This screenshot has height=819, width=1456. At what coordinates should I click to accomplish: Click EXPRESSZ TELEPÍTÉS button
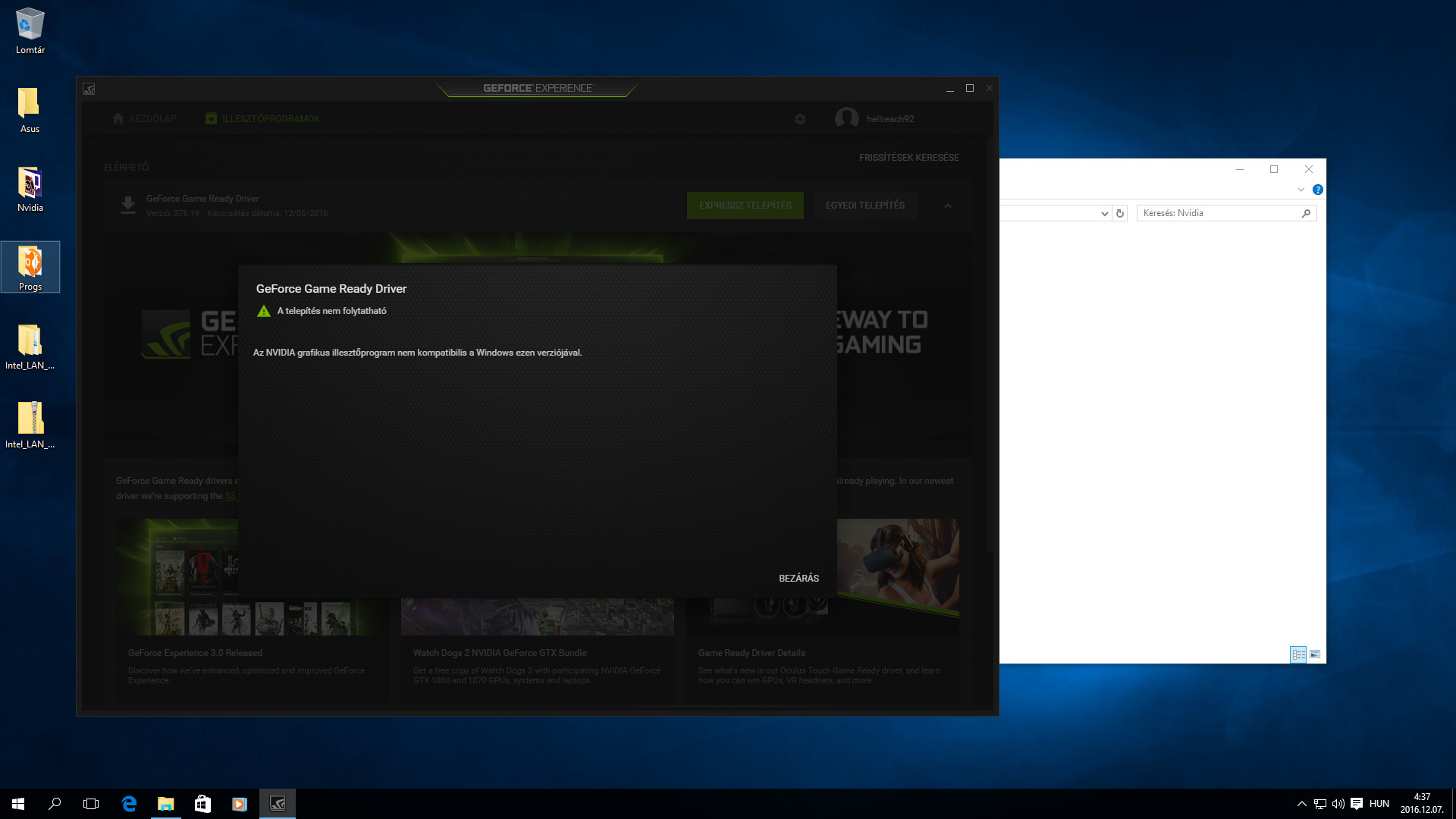[745, 206]
